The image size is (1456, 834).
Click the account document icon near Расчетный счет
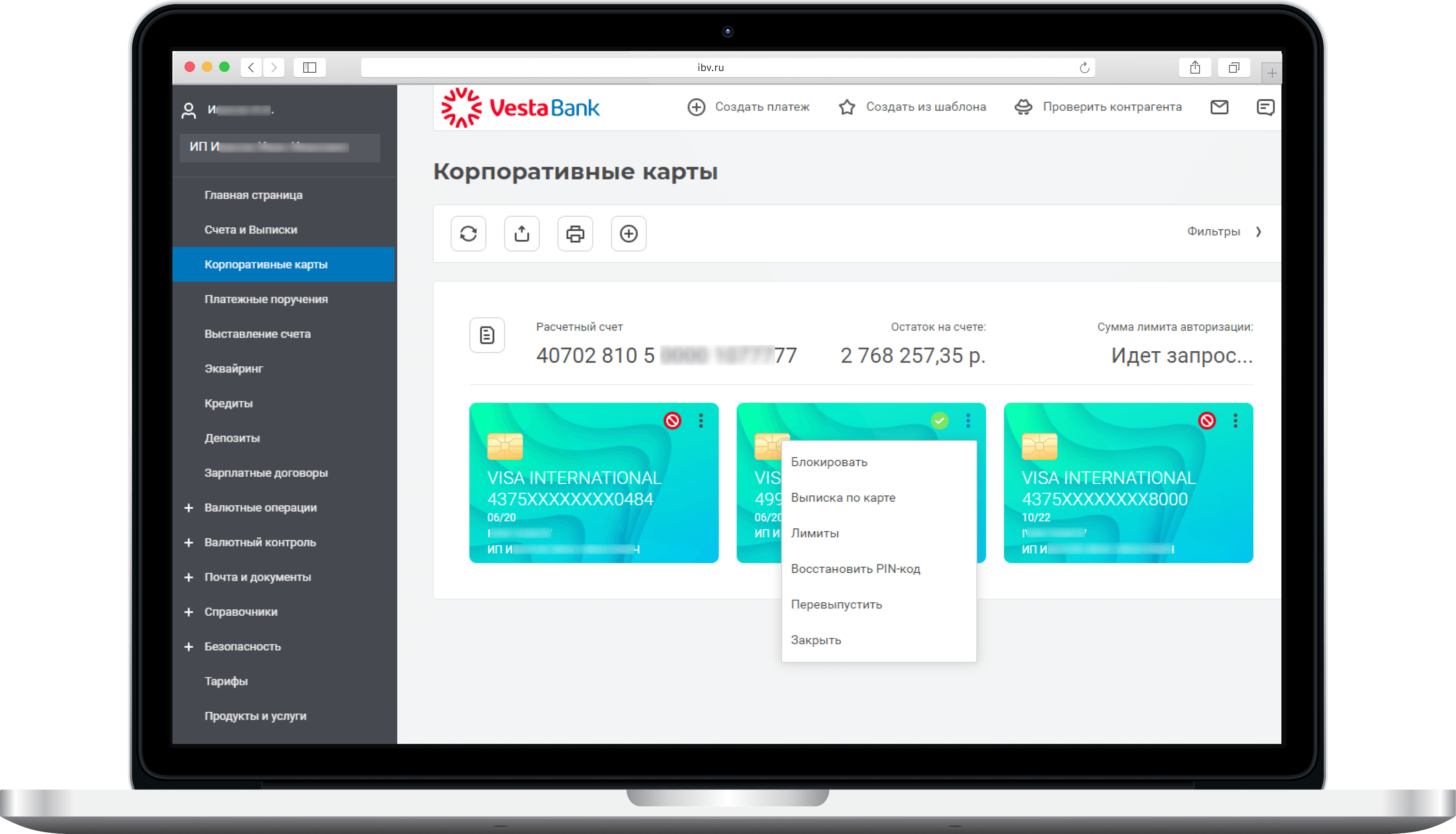point(487,335)
